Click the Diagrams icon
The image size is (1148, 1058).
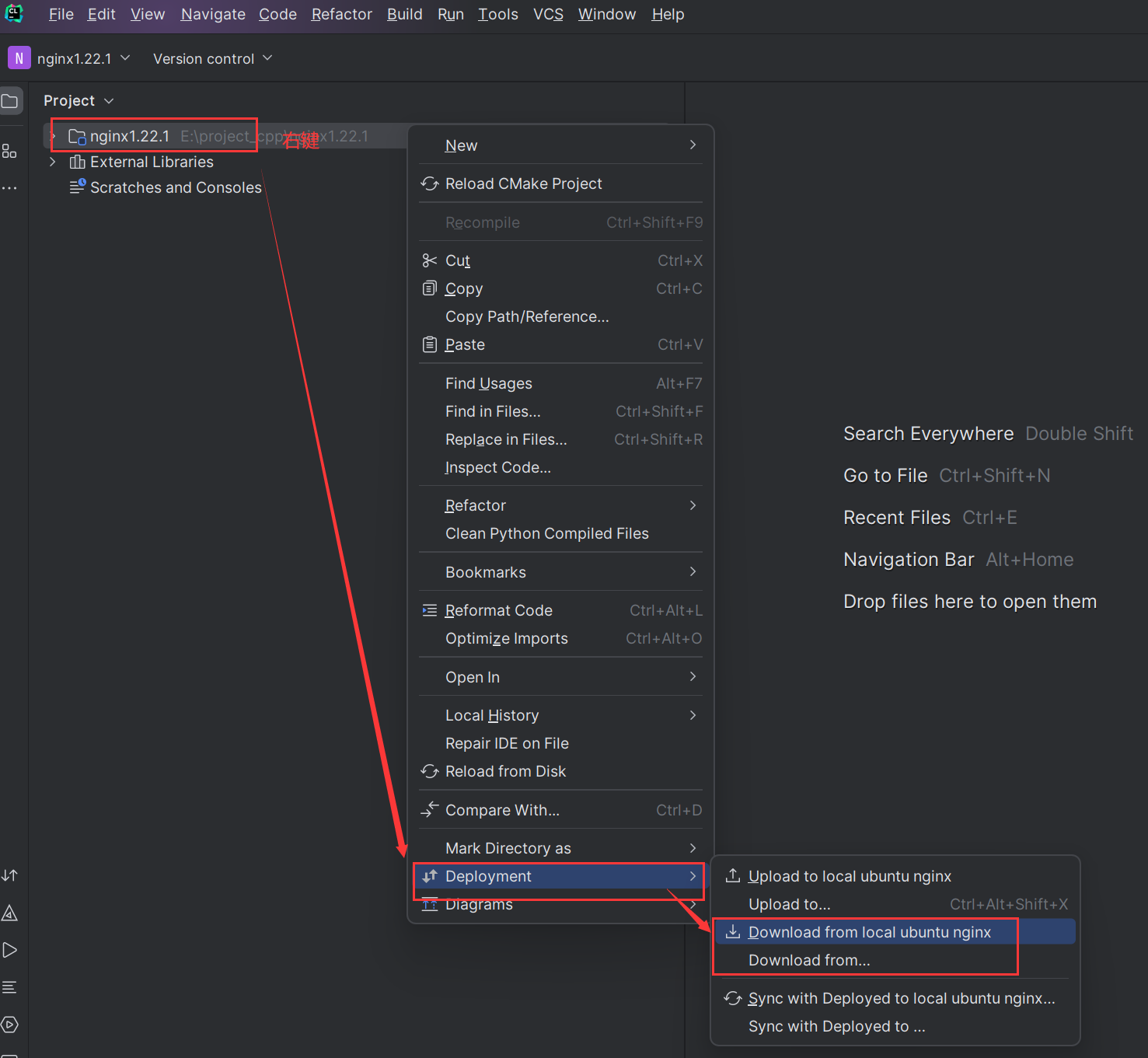click(430, 904)
